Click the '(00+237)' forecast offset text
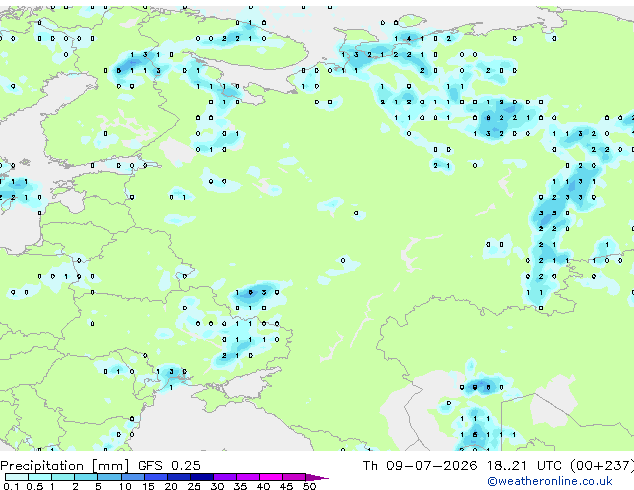 (602, 466)
